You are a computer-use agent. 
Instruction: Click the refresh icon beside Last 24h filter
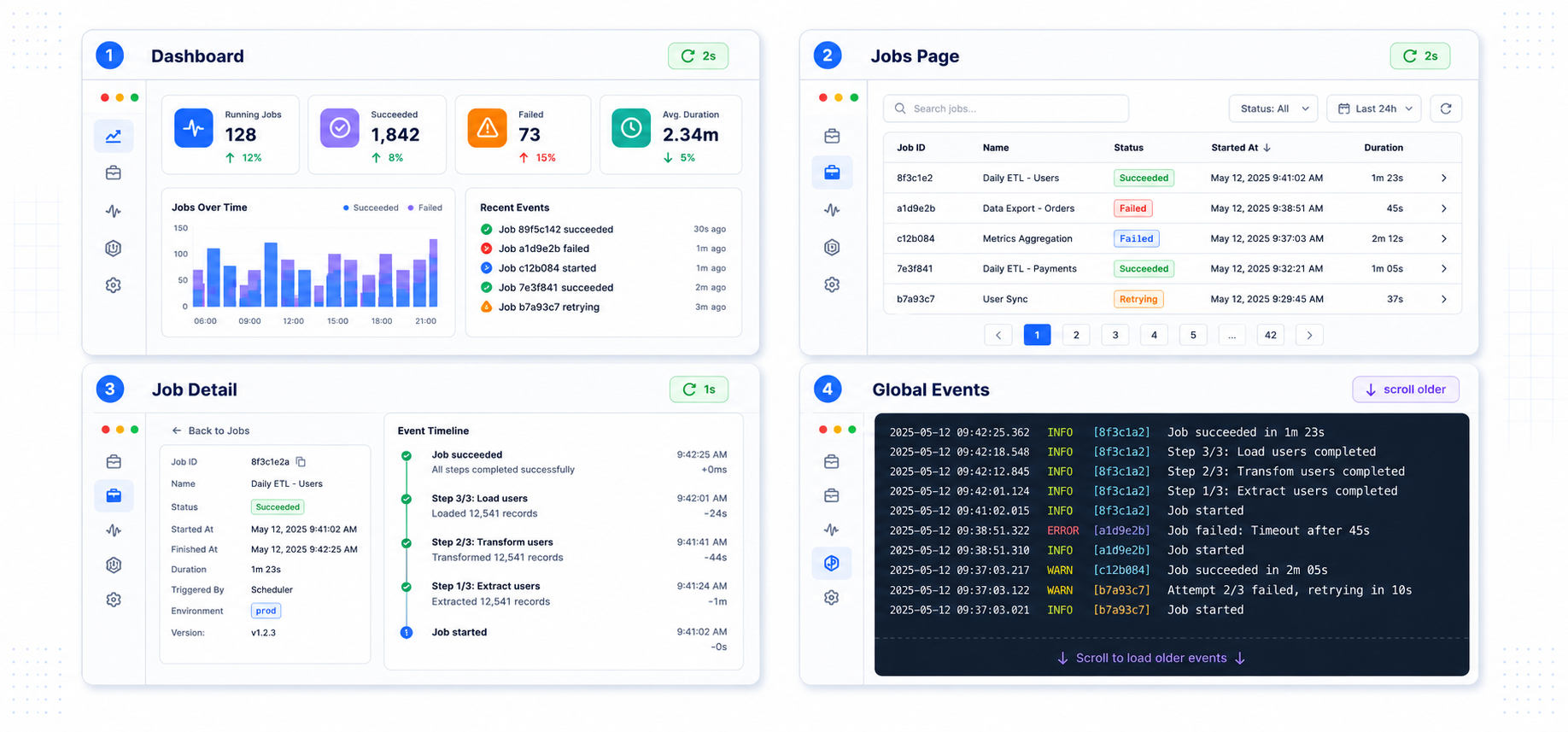pos(1446,108)
